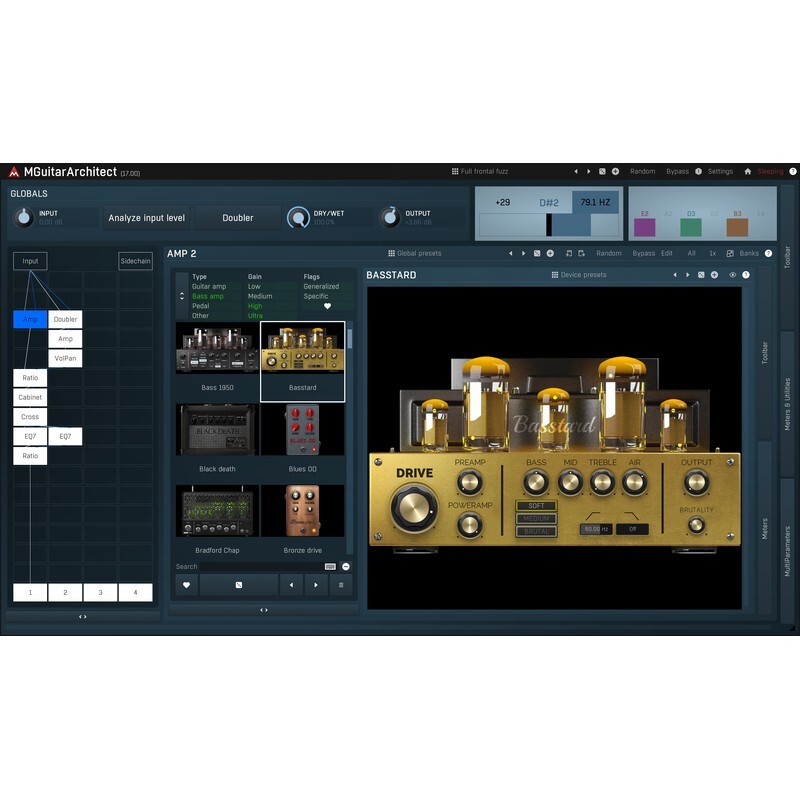The height and width of the screenshot is (800, 800).
Task: Add new global preset with plus icon
Action: [550, 254]
